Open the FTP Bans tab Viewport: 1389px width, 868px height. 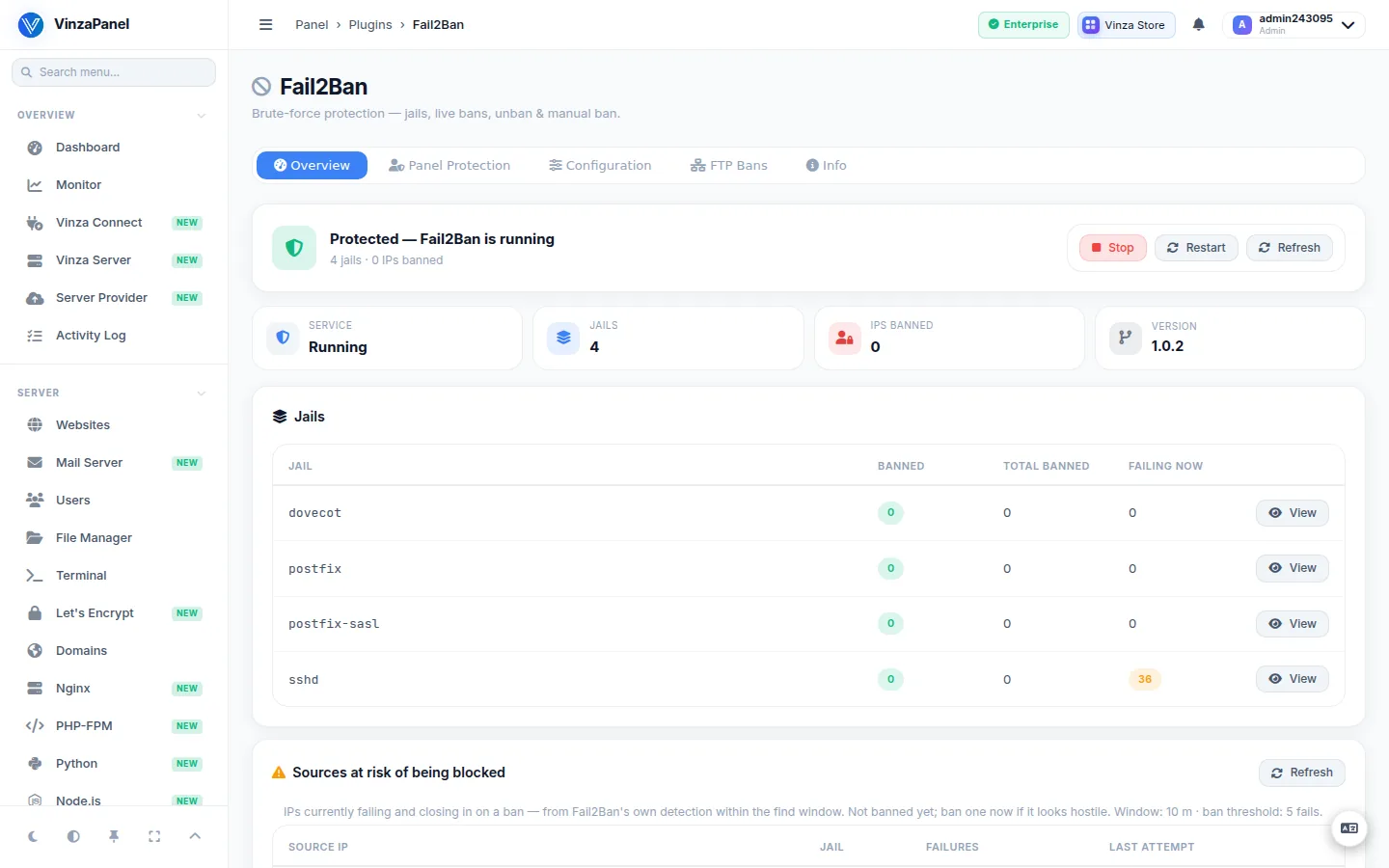click(729, 166)
